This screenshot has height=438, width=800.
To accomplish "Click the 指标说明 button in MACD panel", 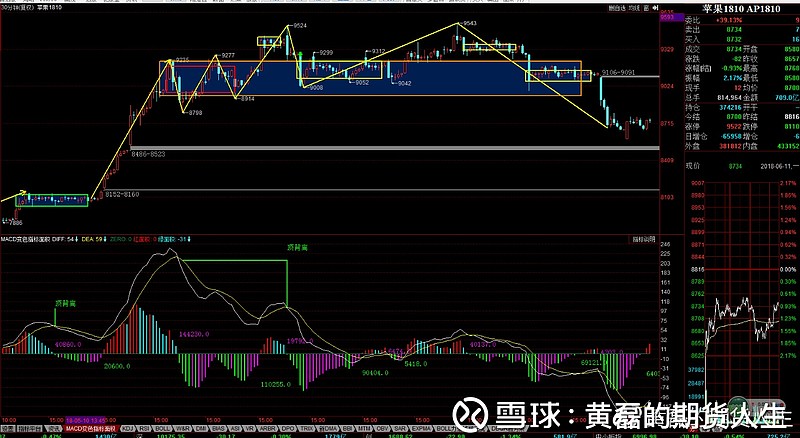I will [644, 238].
